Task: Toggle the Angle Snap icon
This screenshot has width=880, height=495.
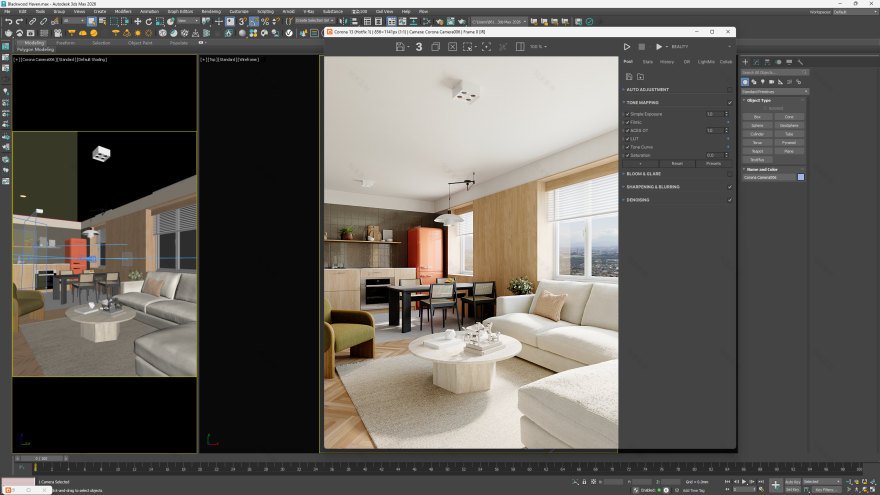Action: point(254,21)
